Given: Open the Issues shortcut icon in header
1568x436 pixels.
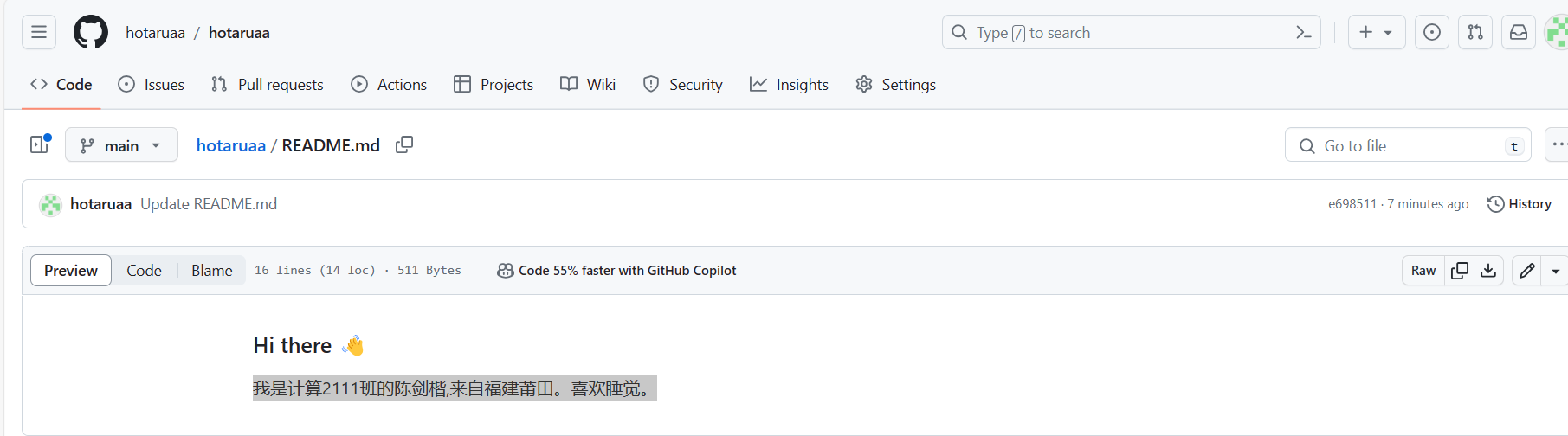Looking at the screenshot, I should [1432, 33].
